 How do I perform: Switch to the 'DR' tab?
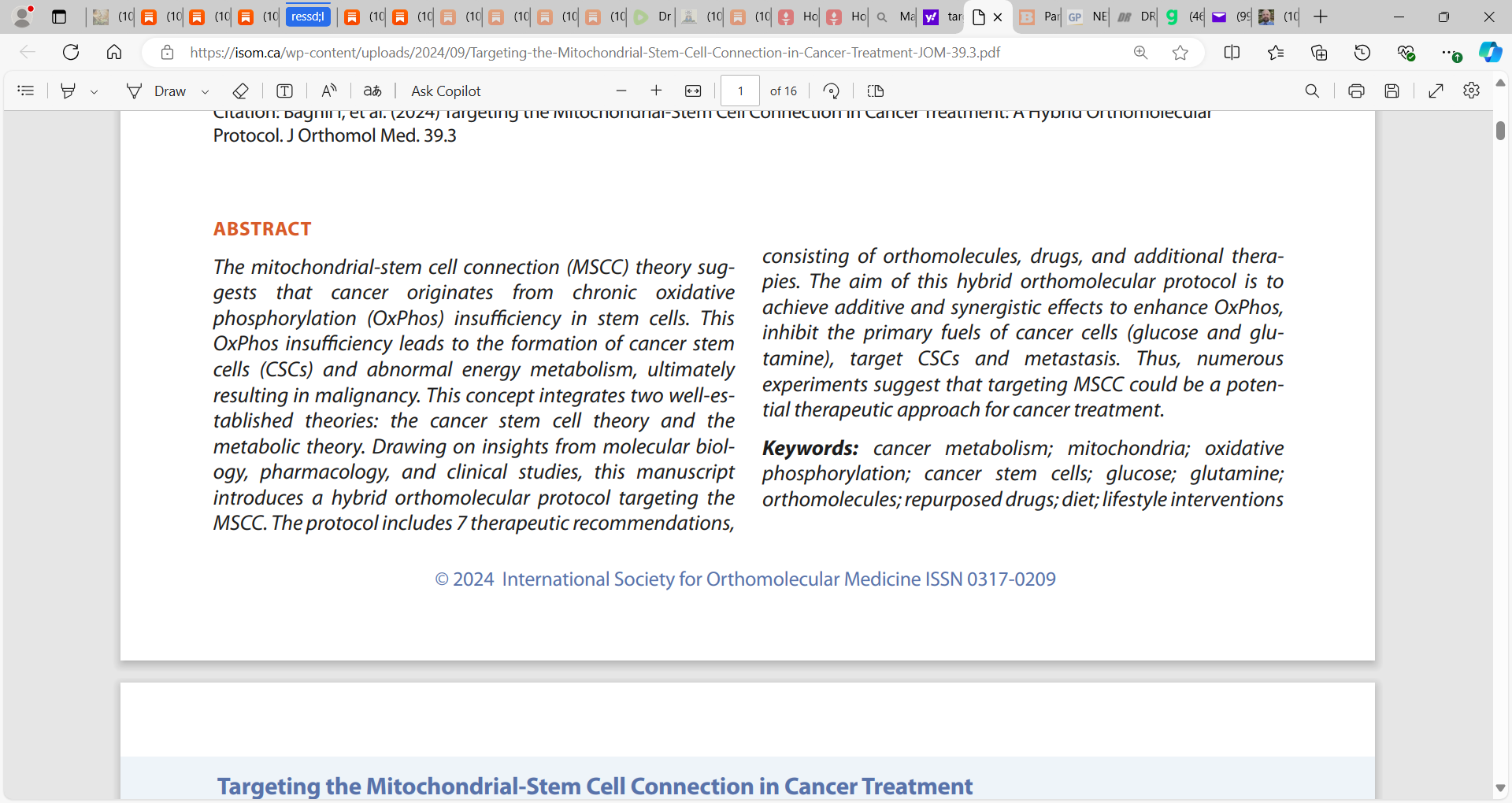pyautogui.click(x=1136, y=17)
